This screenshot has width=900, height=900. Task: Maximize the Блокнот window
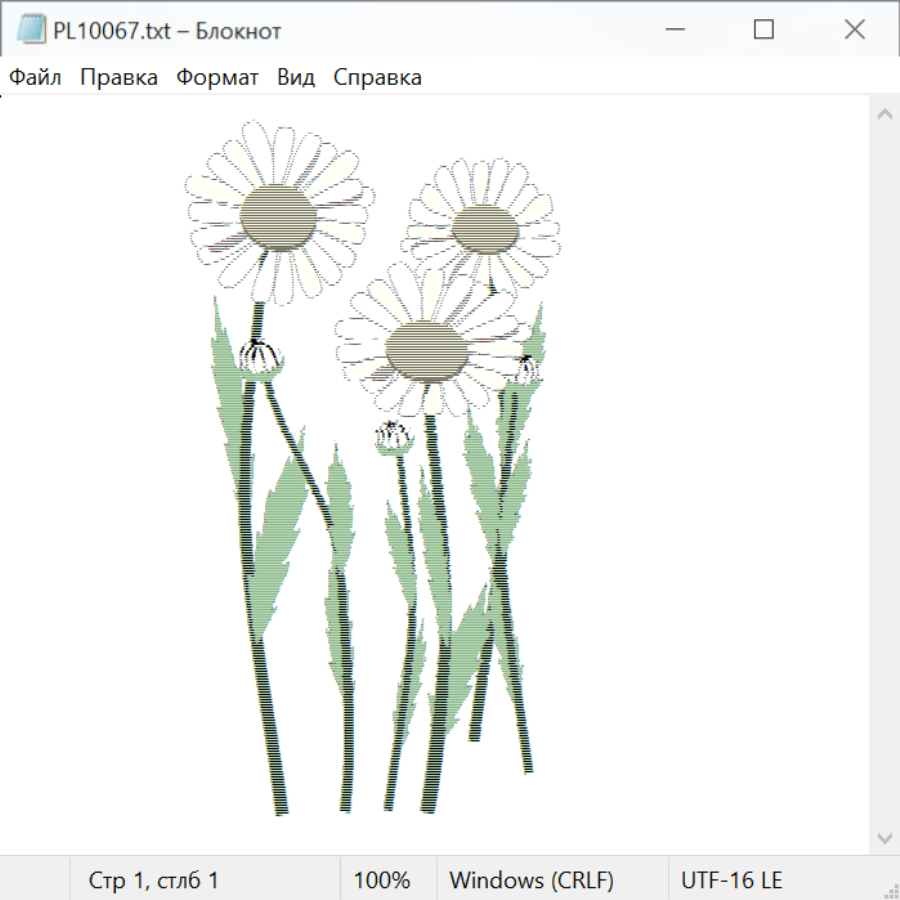[x=764, y=30]
